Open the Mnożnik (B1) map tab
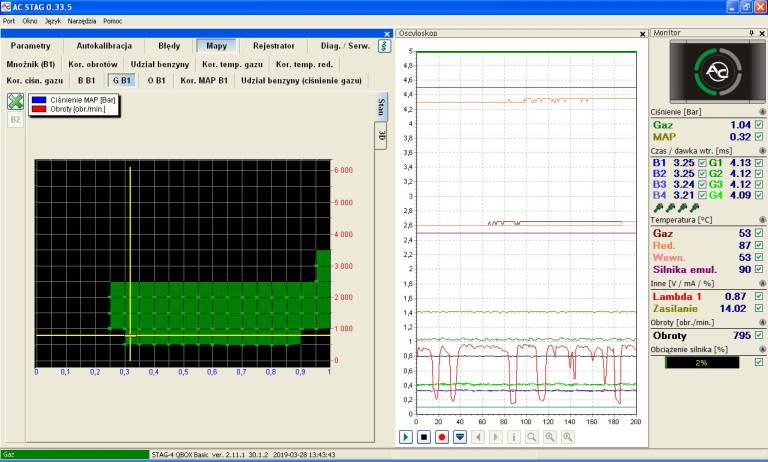Image resolution: width=768 pixels, height=462 pixels. tap(31, 64)
